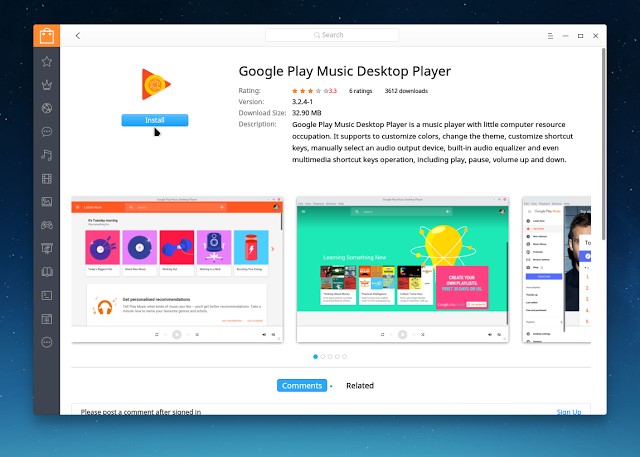This screenshot has height=457, width=640.
Task: Install Google Play Music Desktop Player
Action: click(x=154, y=120)
